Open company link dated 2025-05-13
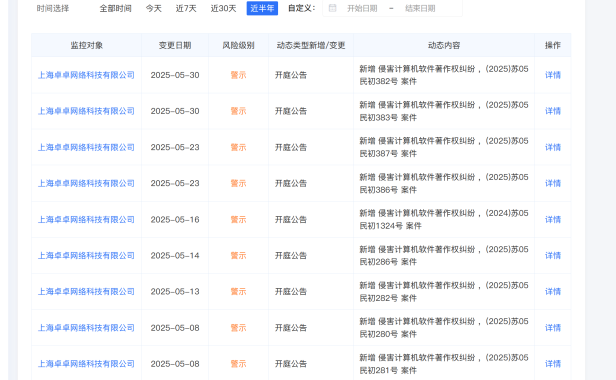The image size is (616, 380). [86, 292]
